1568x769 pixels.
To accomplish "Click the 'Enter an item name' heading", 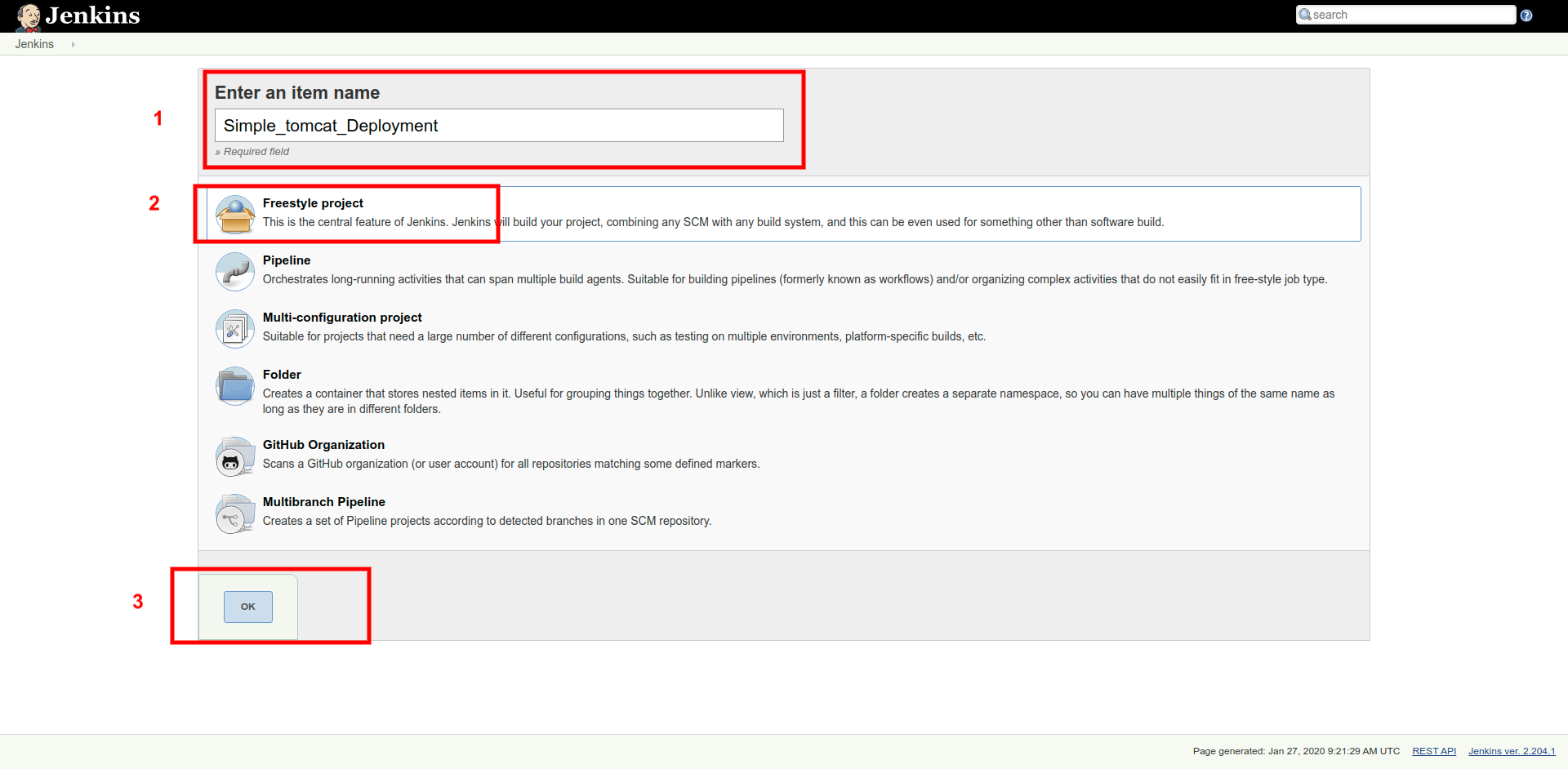I will coord(297,93).
